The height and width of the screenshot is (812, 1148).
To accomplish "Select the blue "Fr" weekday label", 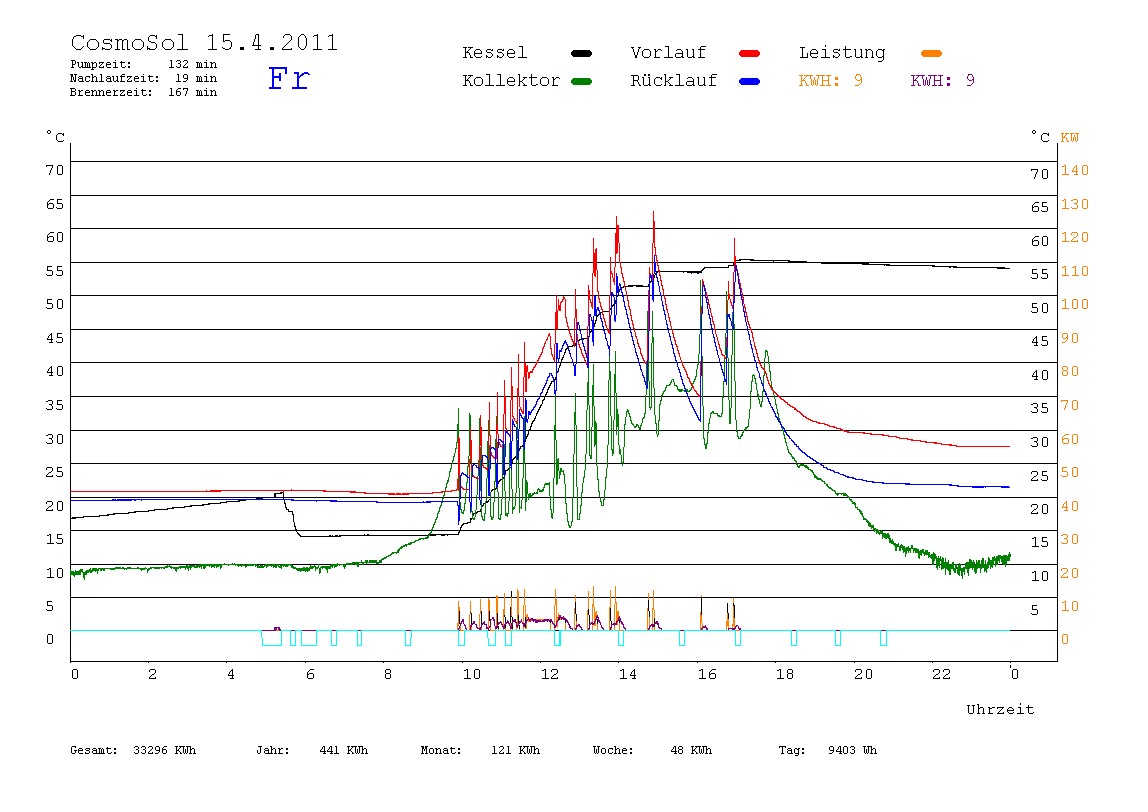I will pyautogui.click(x=289, y=78).
